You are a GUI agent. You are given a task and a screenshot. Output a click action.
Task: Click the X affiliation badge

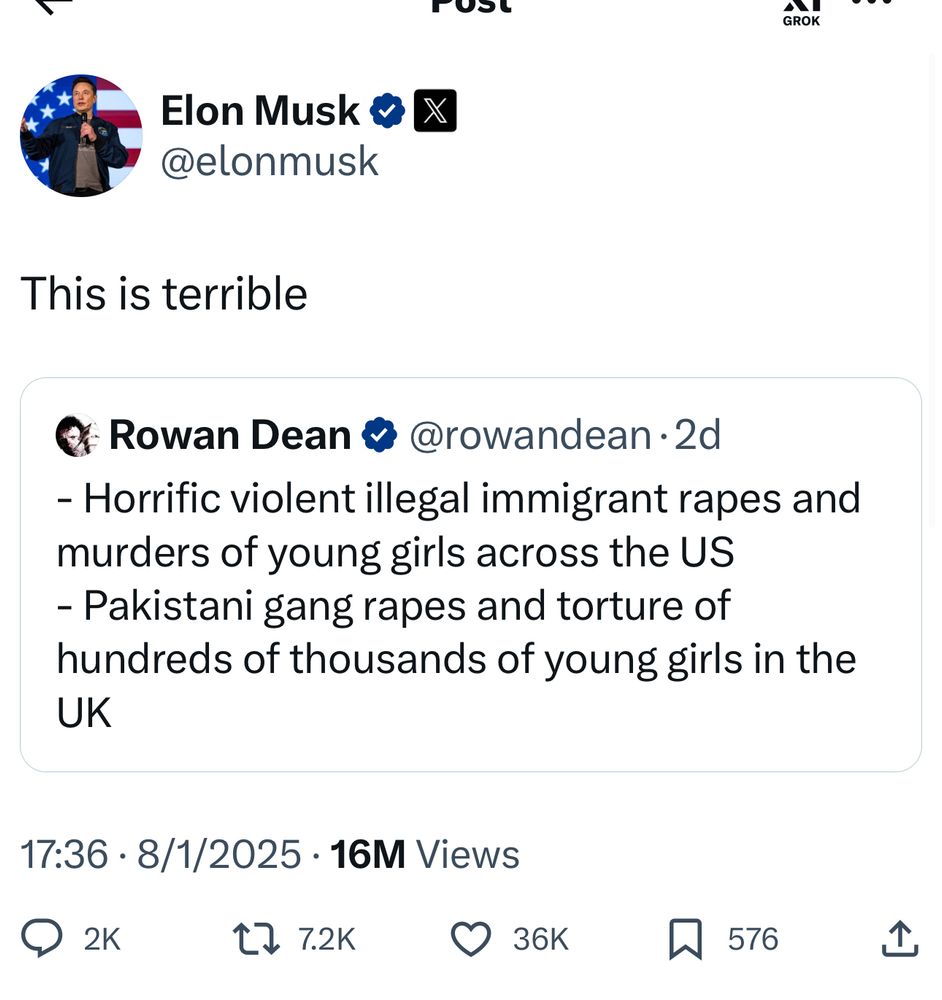pos(435,111)
